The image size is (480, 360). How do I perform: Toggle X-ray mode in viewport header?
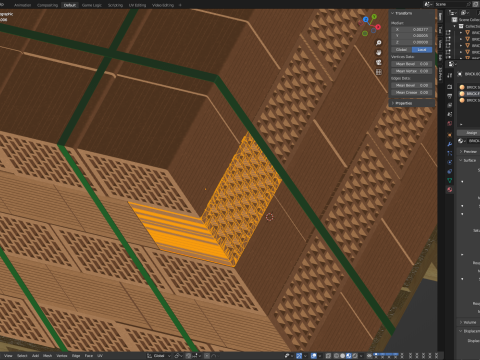point(328,356)
